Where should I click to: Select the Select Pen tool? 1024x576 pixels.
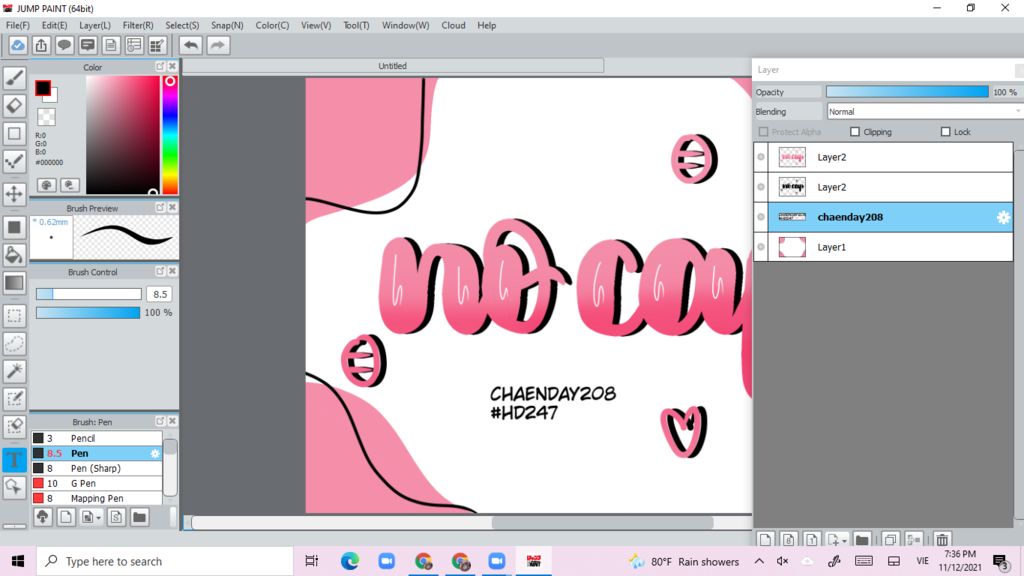tap(14, 398)
